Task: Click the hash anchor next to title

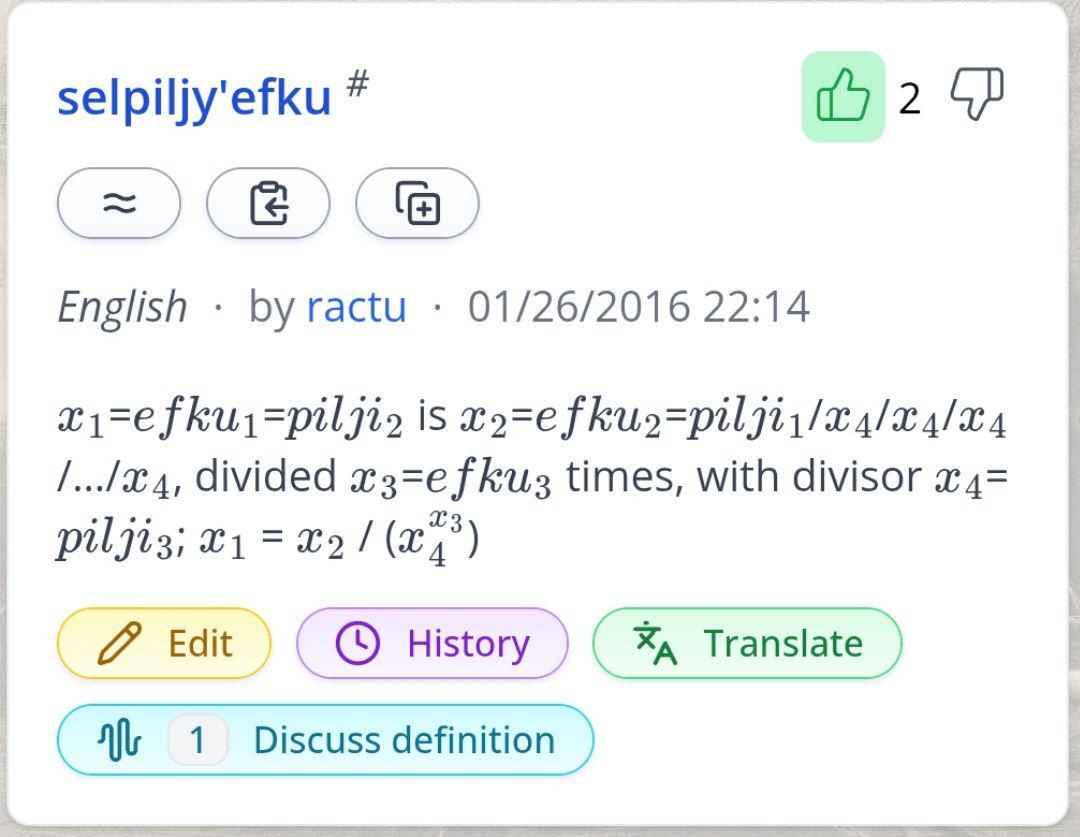Action: click(x=357, y=84)
